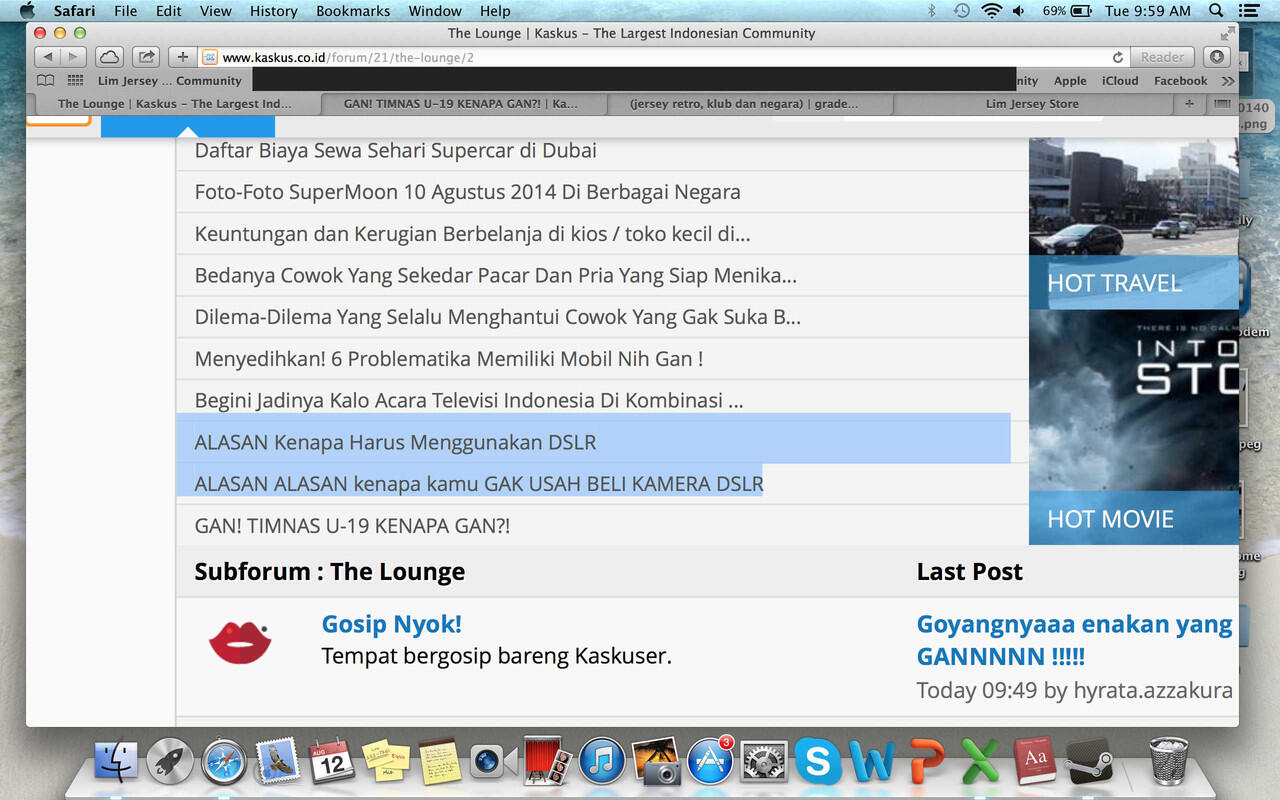The image size is (1280, 800).
Task: Open the Apple menu
Action: [x=27, y=11]
